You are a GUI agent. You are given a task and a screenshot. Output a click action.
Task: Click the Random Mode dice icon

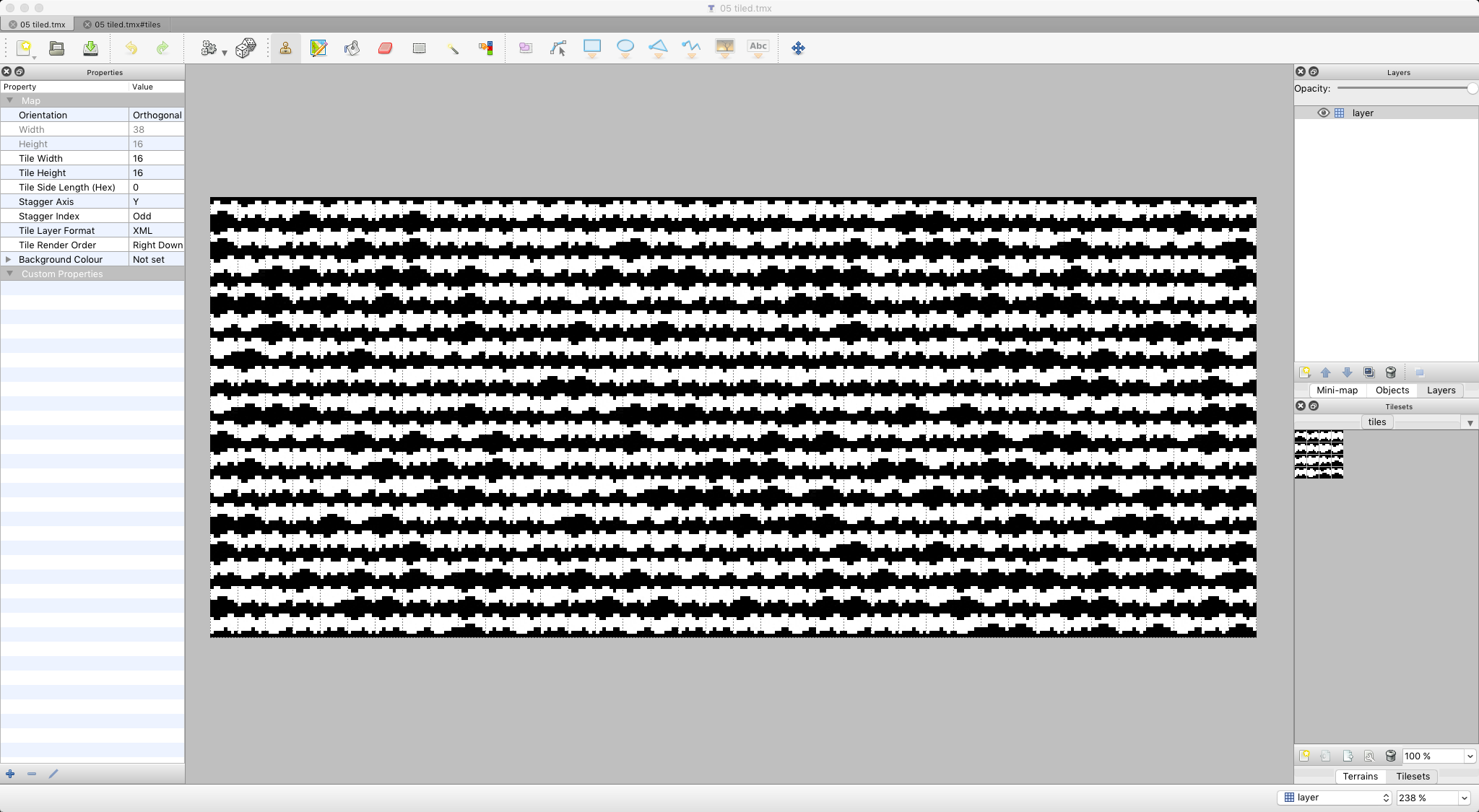coord(246,48)
